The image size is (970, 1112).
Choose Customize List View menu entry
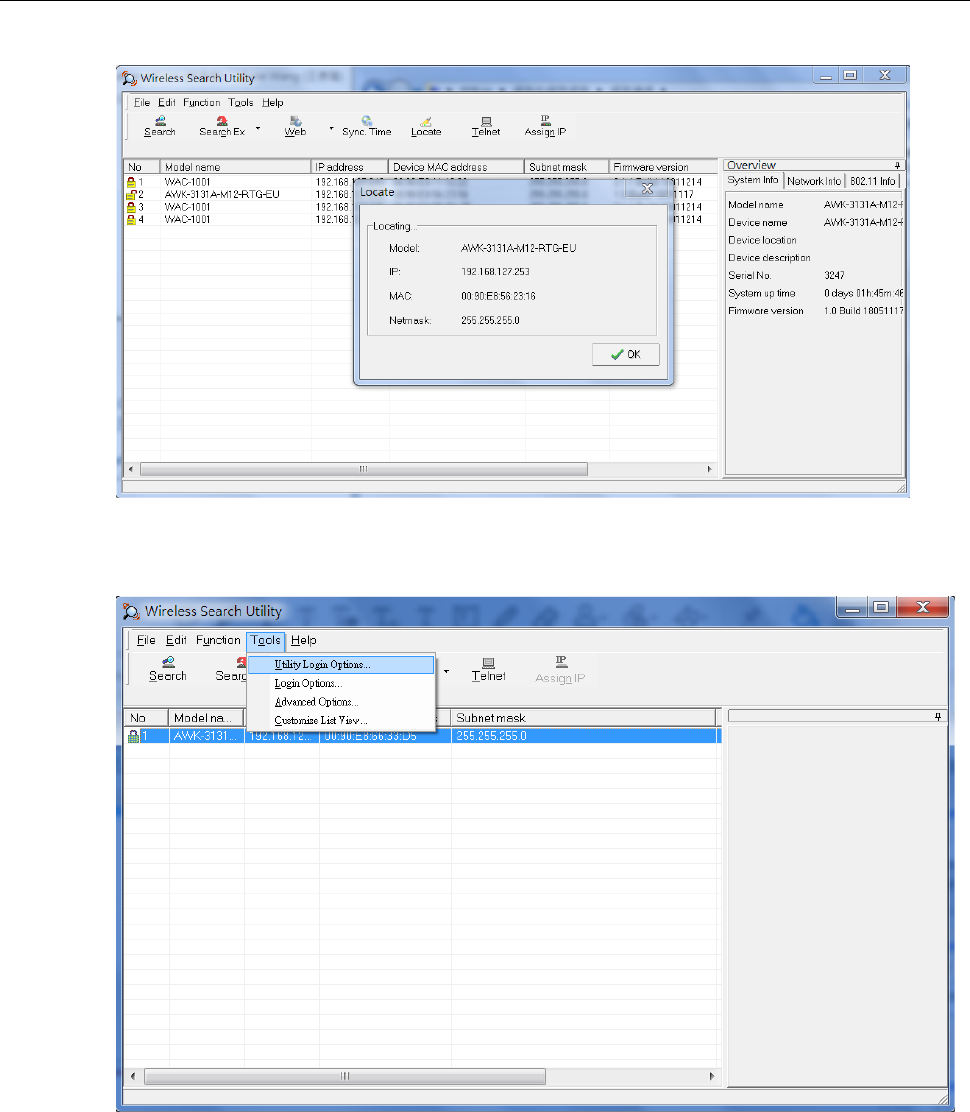click(341, 721)
